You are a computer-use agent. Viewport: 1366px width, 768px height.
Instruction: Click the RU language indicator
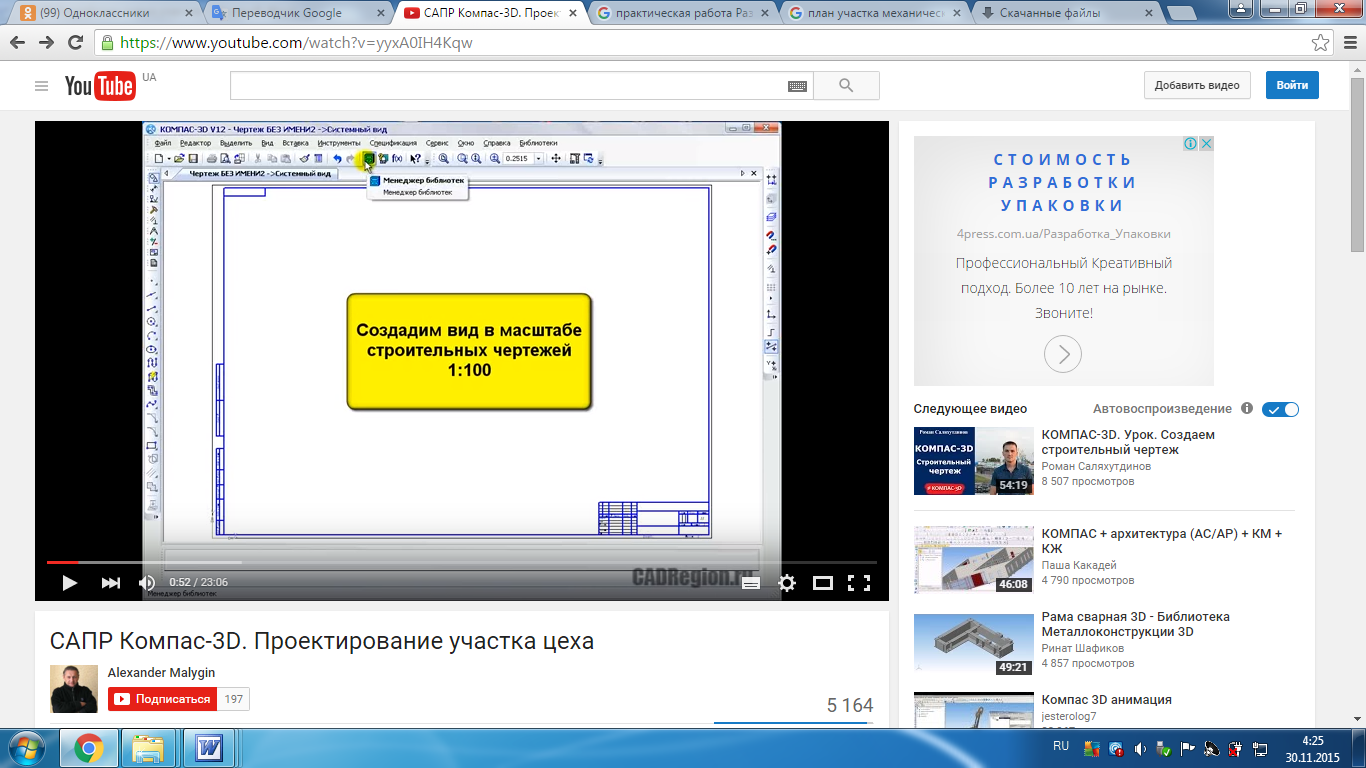1061,746
